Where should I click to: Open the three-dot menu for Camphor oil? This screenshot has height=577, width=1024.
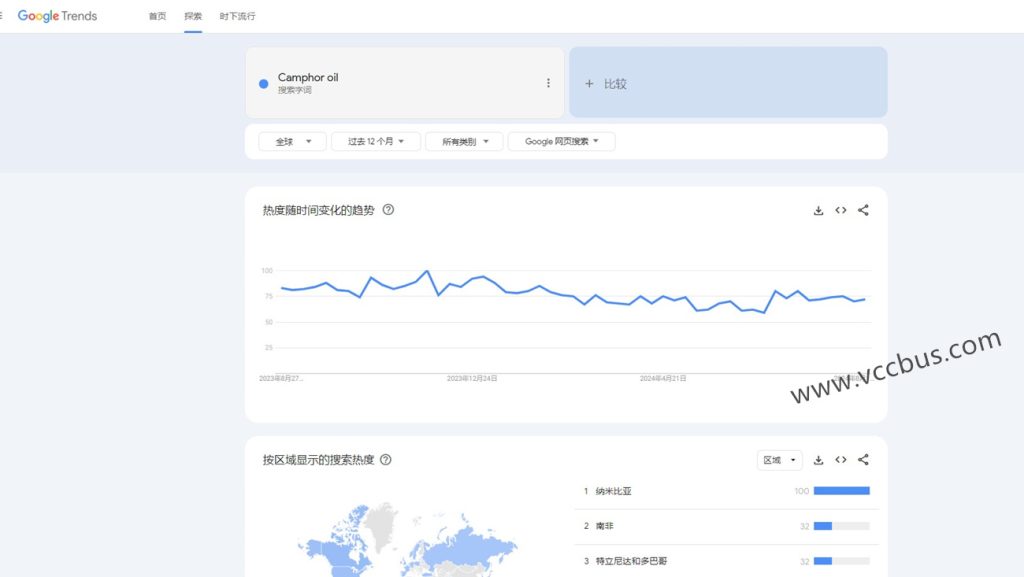pyautogui.click(x=548, y=83)
